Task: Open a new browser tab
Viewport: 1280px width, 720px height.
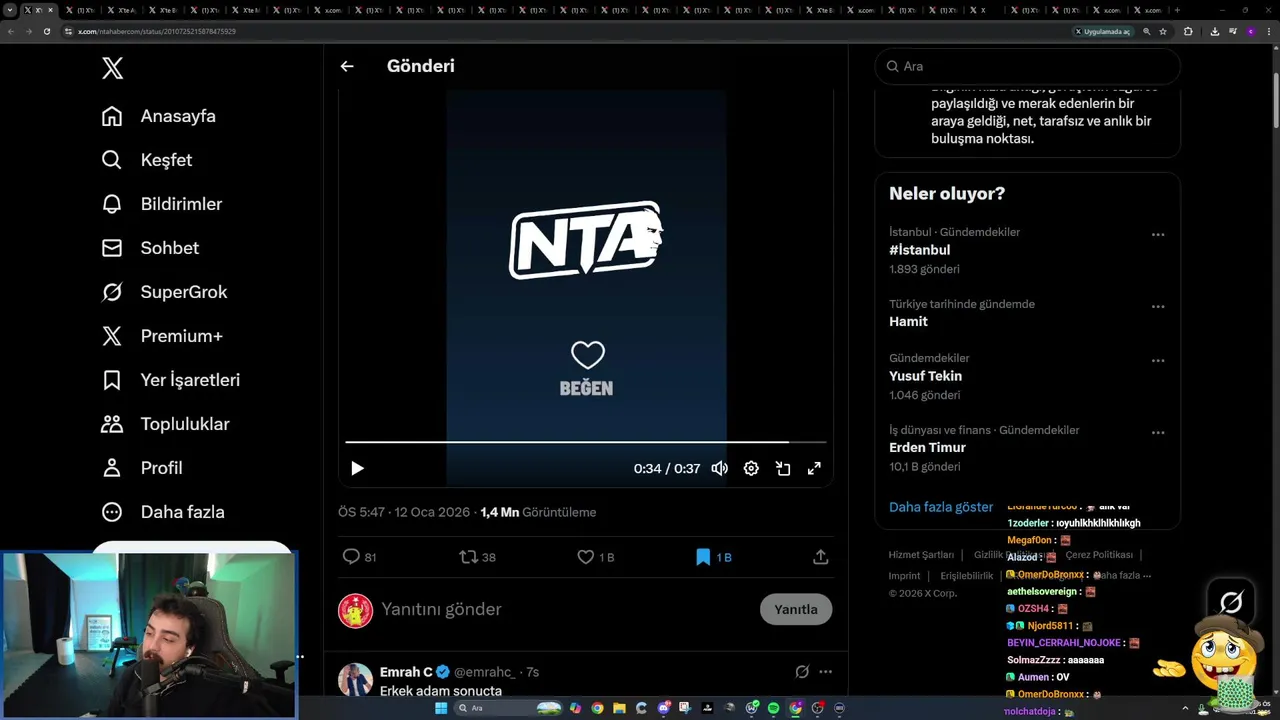Action: (x=1177, y=10)
